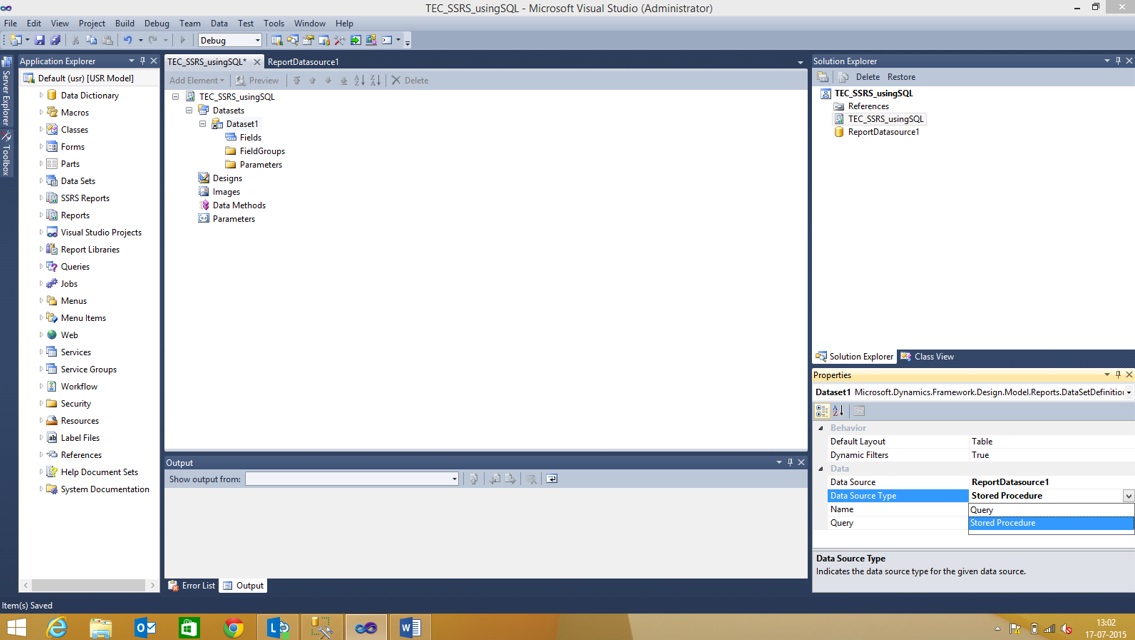
Task: Open Microsoft Word from the taskbar
Action: [x=410, y=628]
